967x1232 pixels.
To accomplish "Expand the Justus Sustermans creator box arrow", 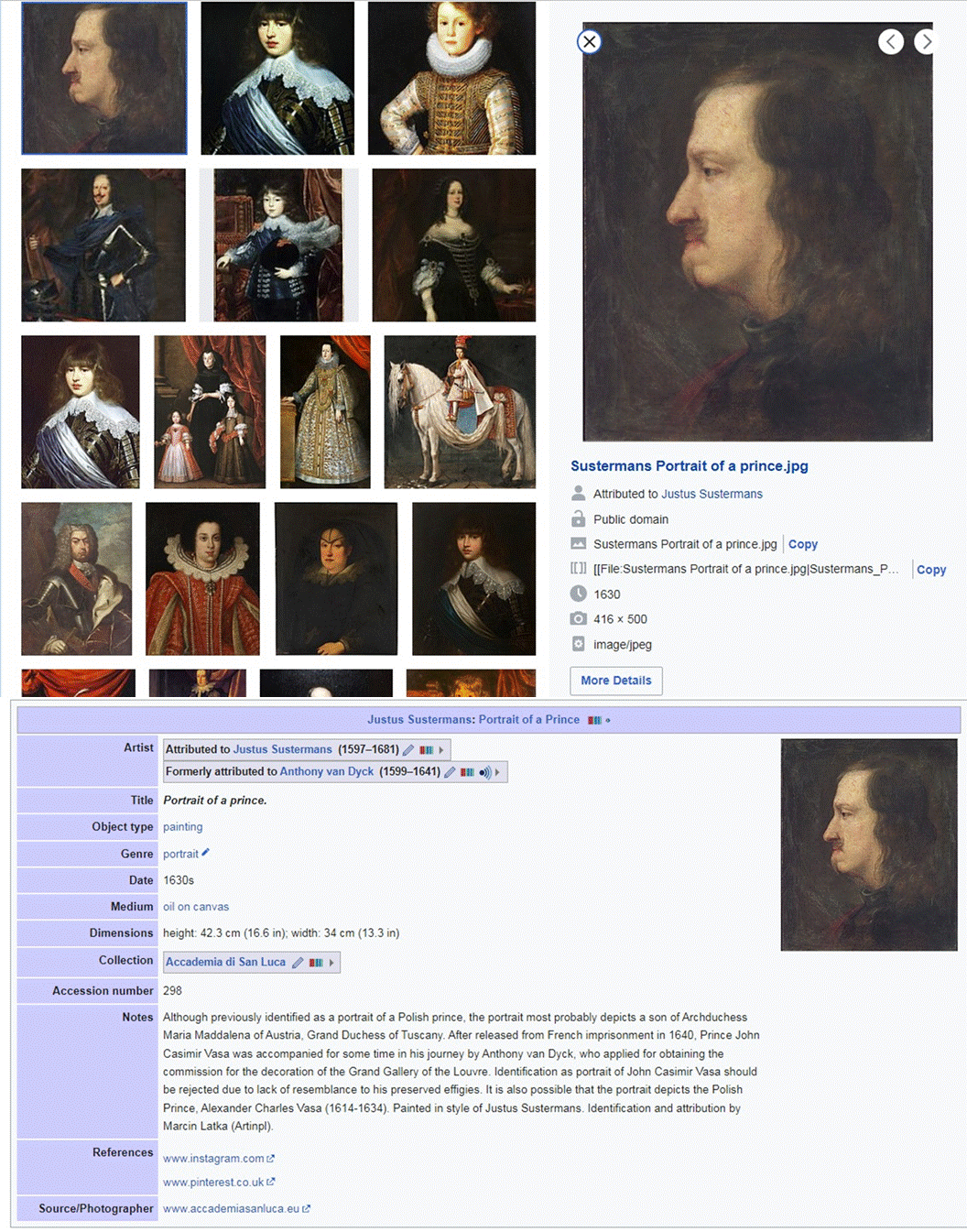I will [441, 750].
